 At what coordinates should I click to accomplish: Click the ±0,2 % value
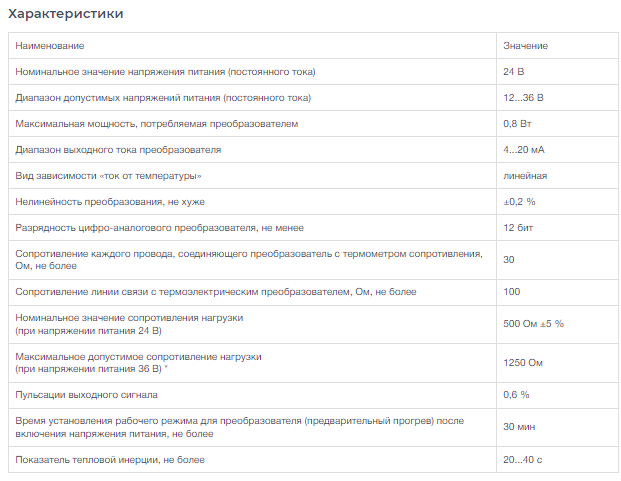(519, 202)
